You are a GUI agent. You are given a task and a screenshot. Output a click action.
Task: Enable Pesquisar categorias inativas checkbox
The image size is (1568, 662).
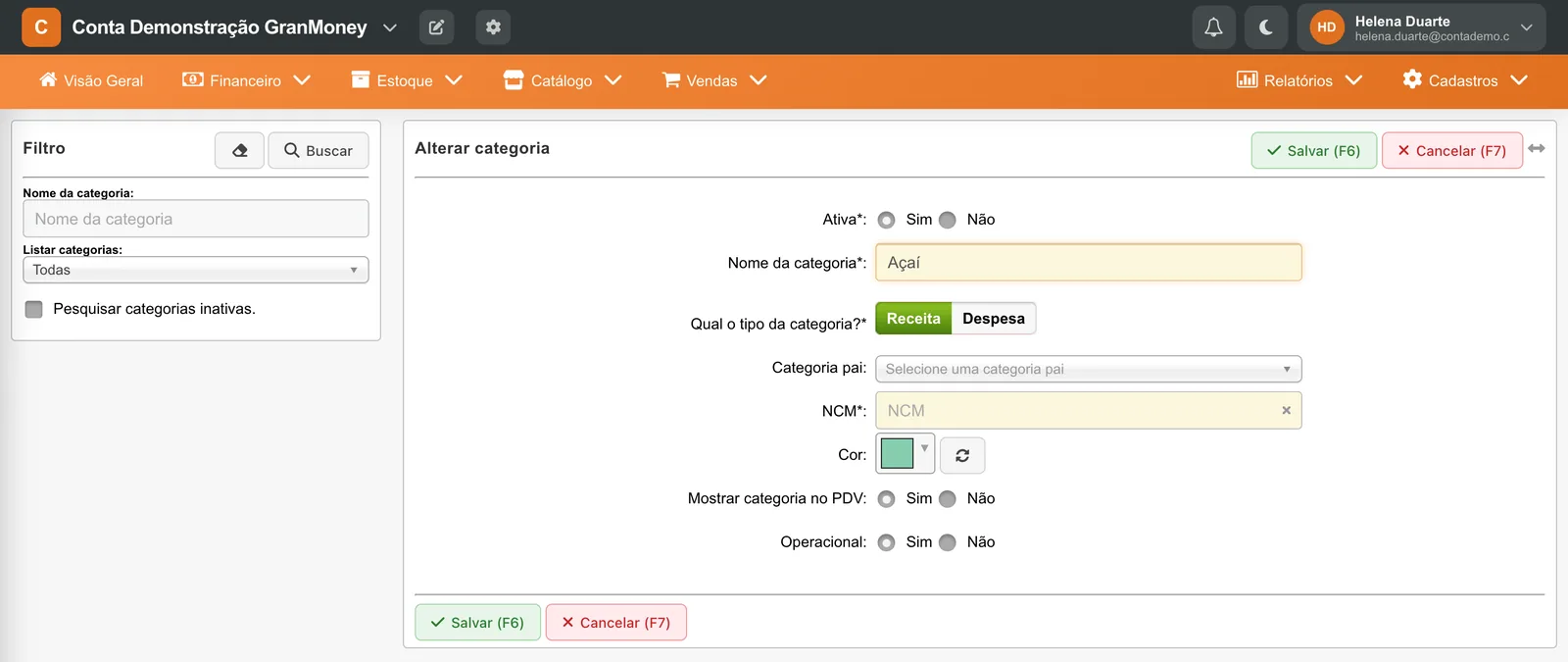(34, 310)
